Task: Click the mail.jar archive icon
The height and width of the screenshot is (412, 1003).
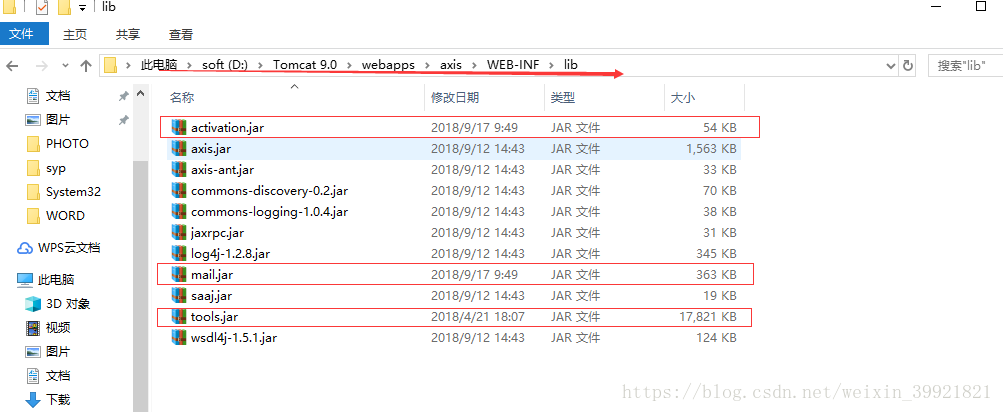Action: point(178,274)
